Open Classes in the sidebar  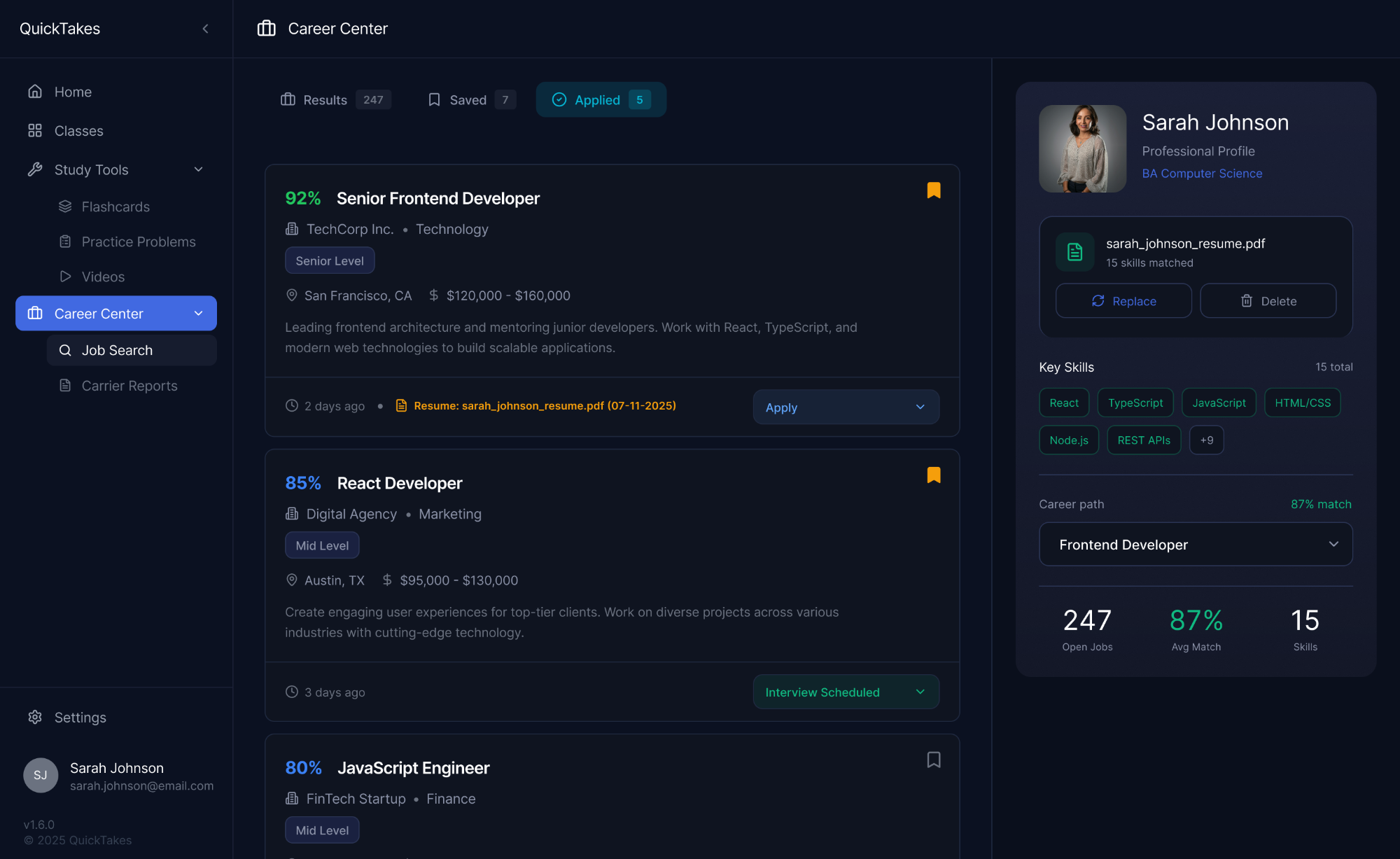click(116, 131)
